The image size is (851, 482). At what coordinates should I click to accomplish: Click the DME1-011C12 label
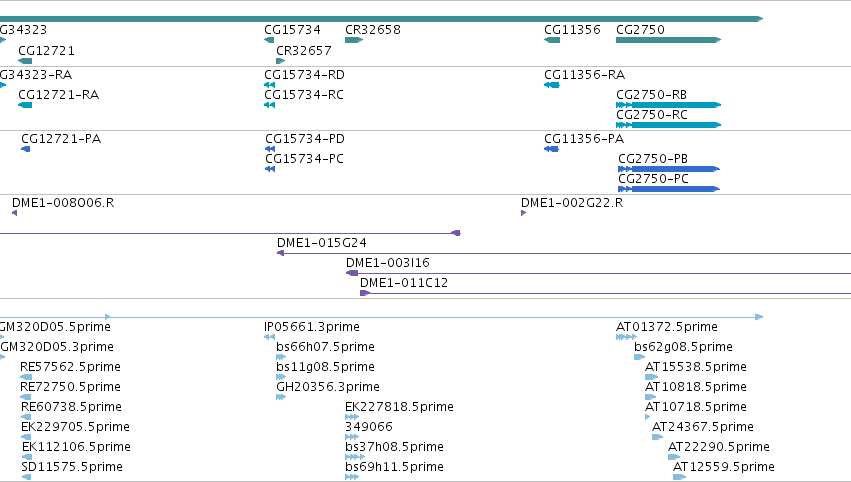pos(404,283)
